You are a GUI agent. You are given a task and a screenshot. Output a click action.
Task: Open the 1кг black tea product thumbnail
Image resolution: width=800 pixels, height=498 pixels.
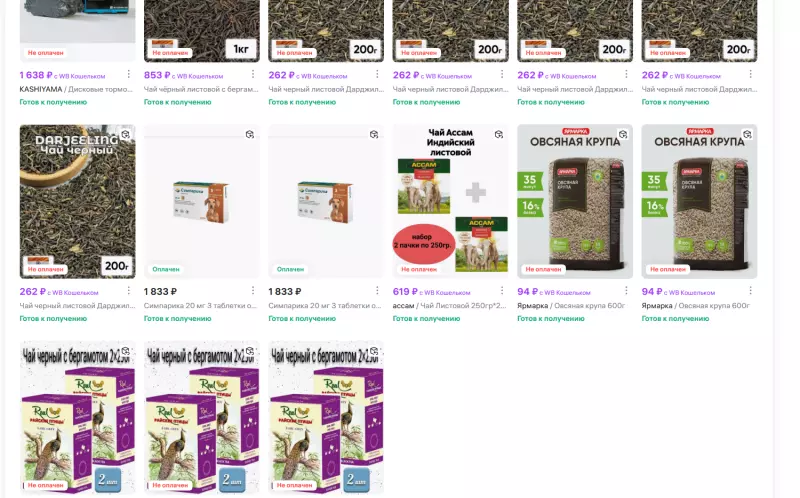point(202,31)
